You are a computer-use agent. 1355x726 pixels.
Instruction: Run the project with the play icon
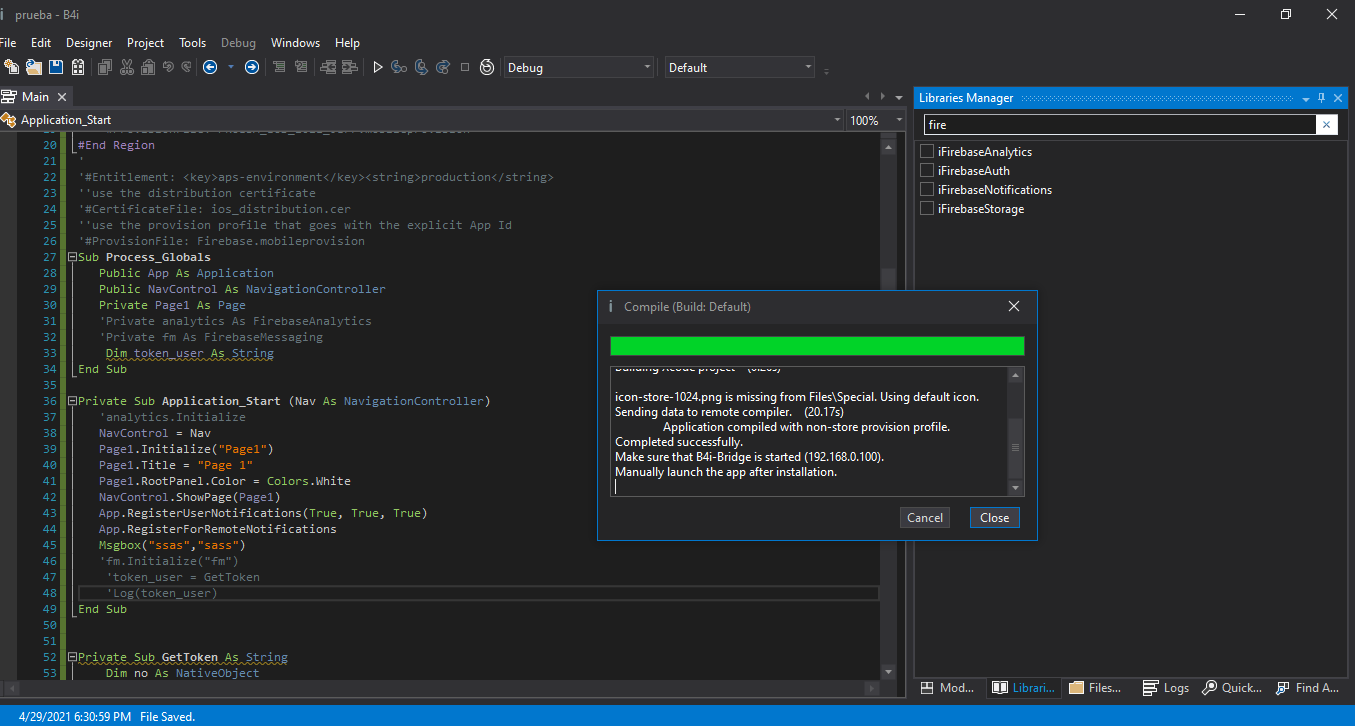click(x=378, y=67)
